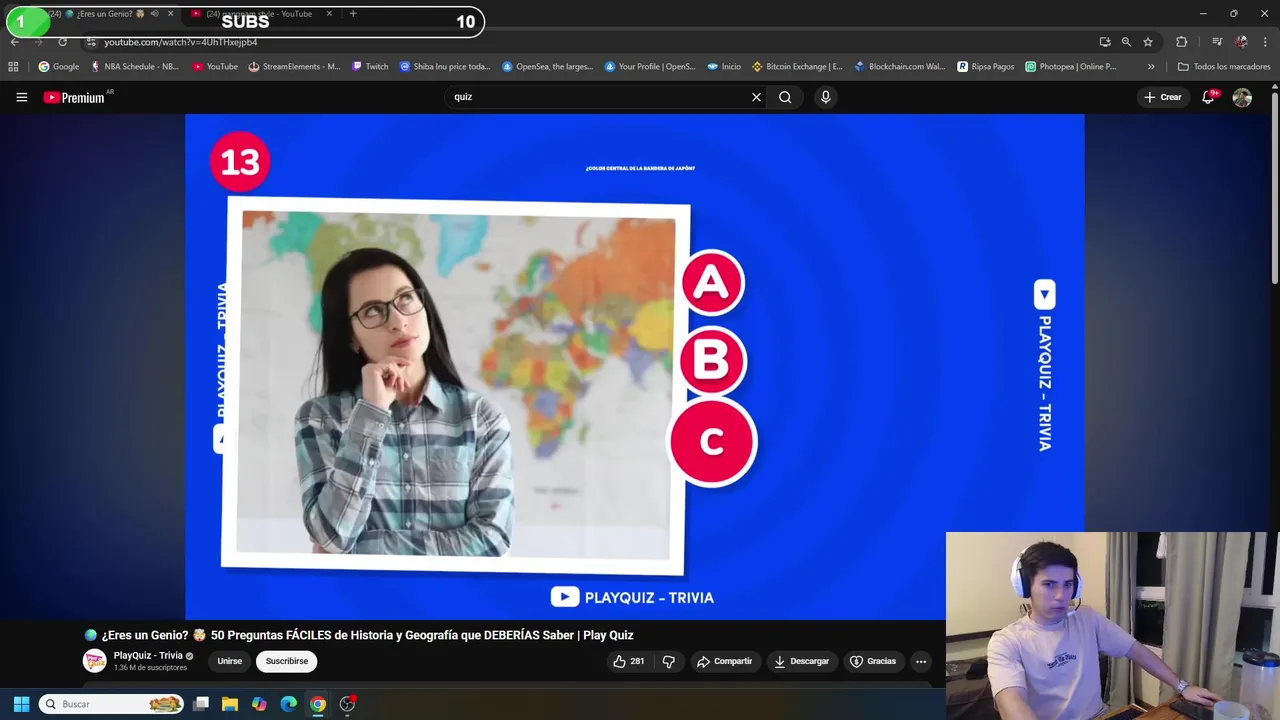Pause the quiz video player
Viewport: 1280px width, 720px height.
634,367
